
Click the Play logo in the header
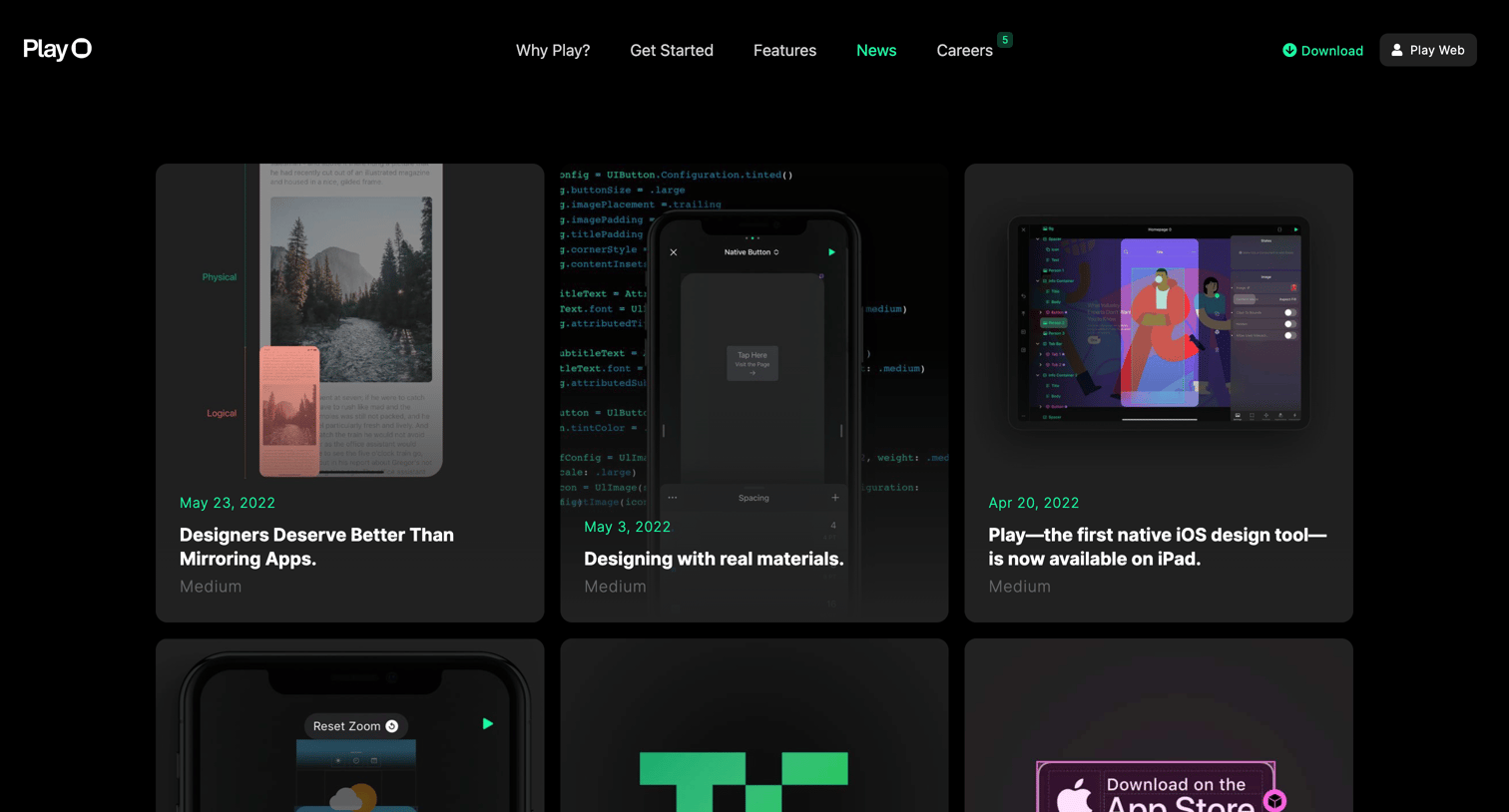point(57,49)
